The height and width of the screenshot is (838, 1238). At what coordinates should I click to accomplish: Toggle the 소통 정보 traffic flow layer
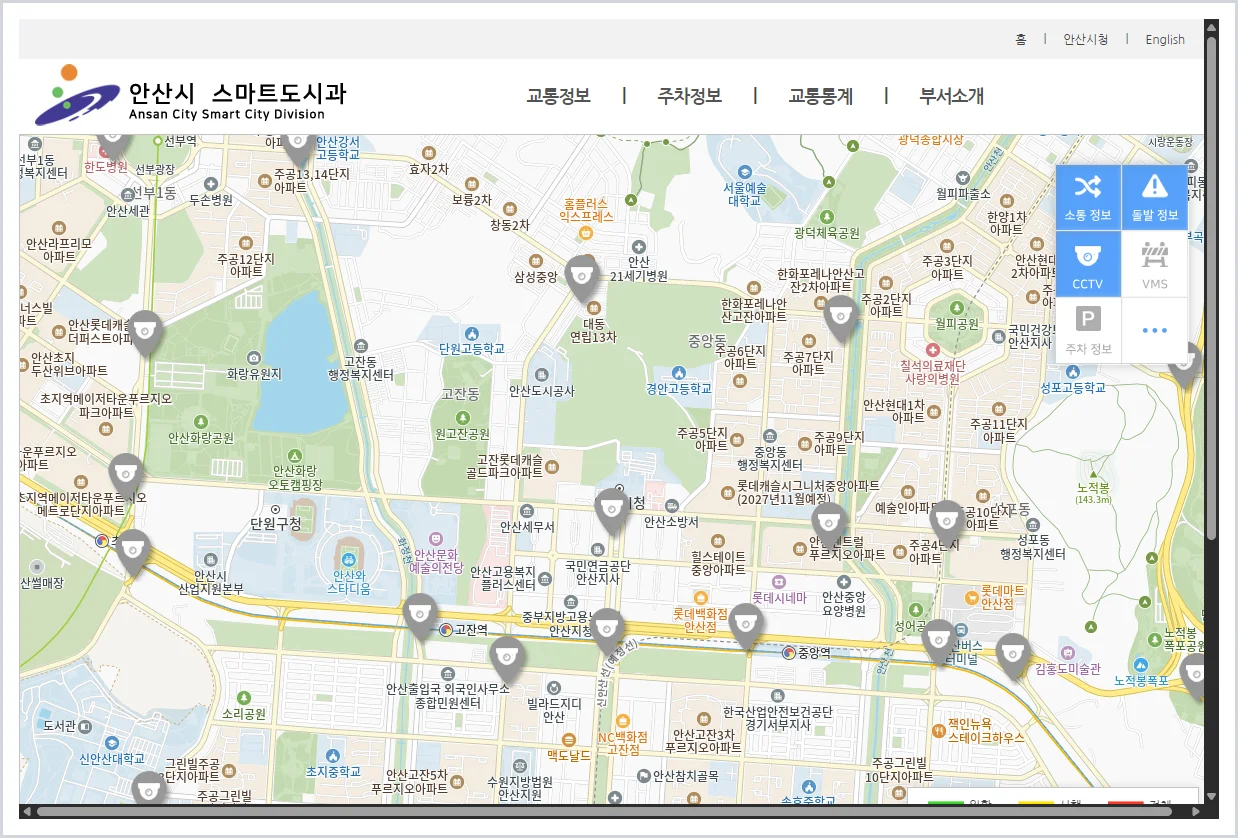coord(1088,197)
